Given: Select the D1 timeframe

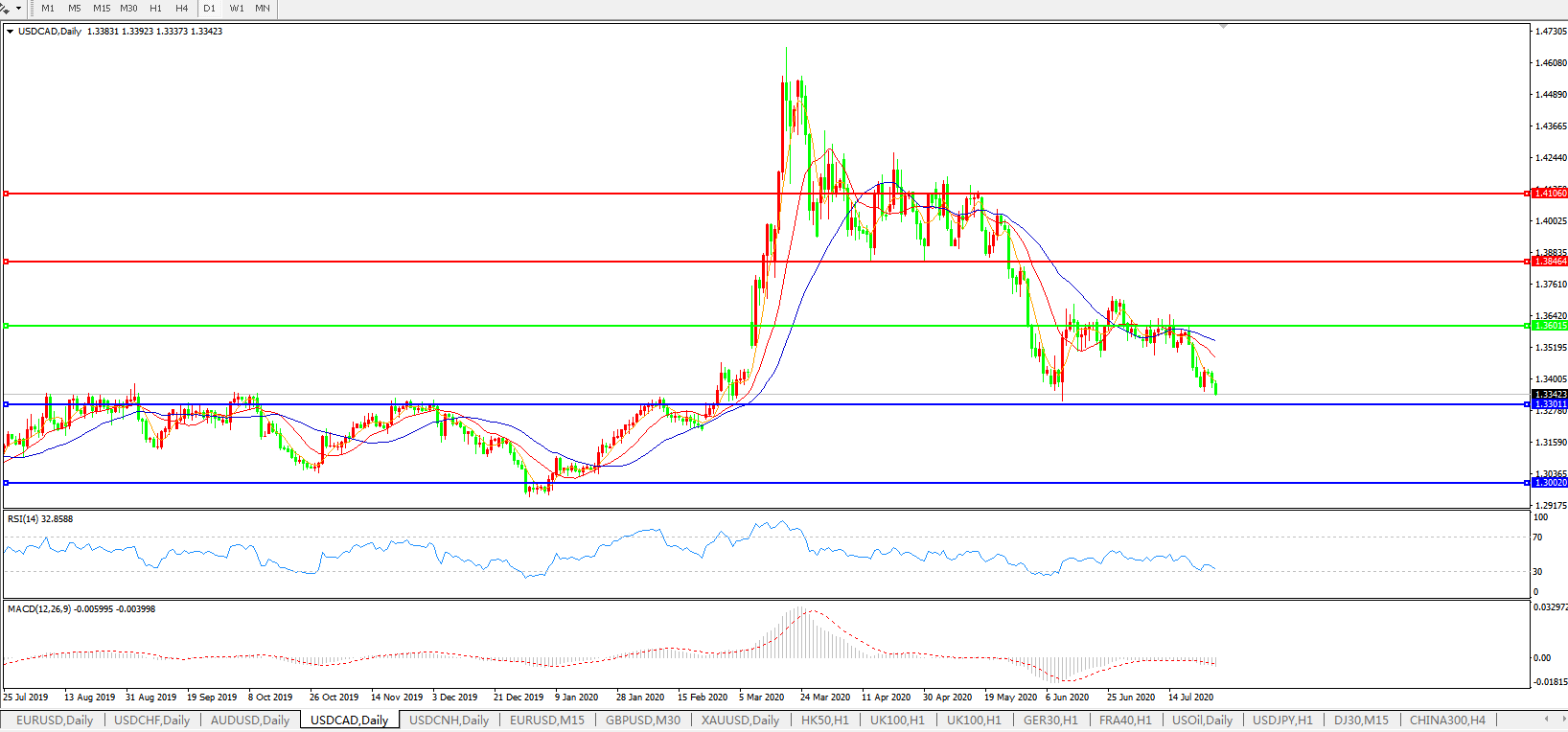Looking at the screenshot, I should (x=209, y=9).
